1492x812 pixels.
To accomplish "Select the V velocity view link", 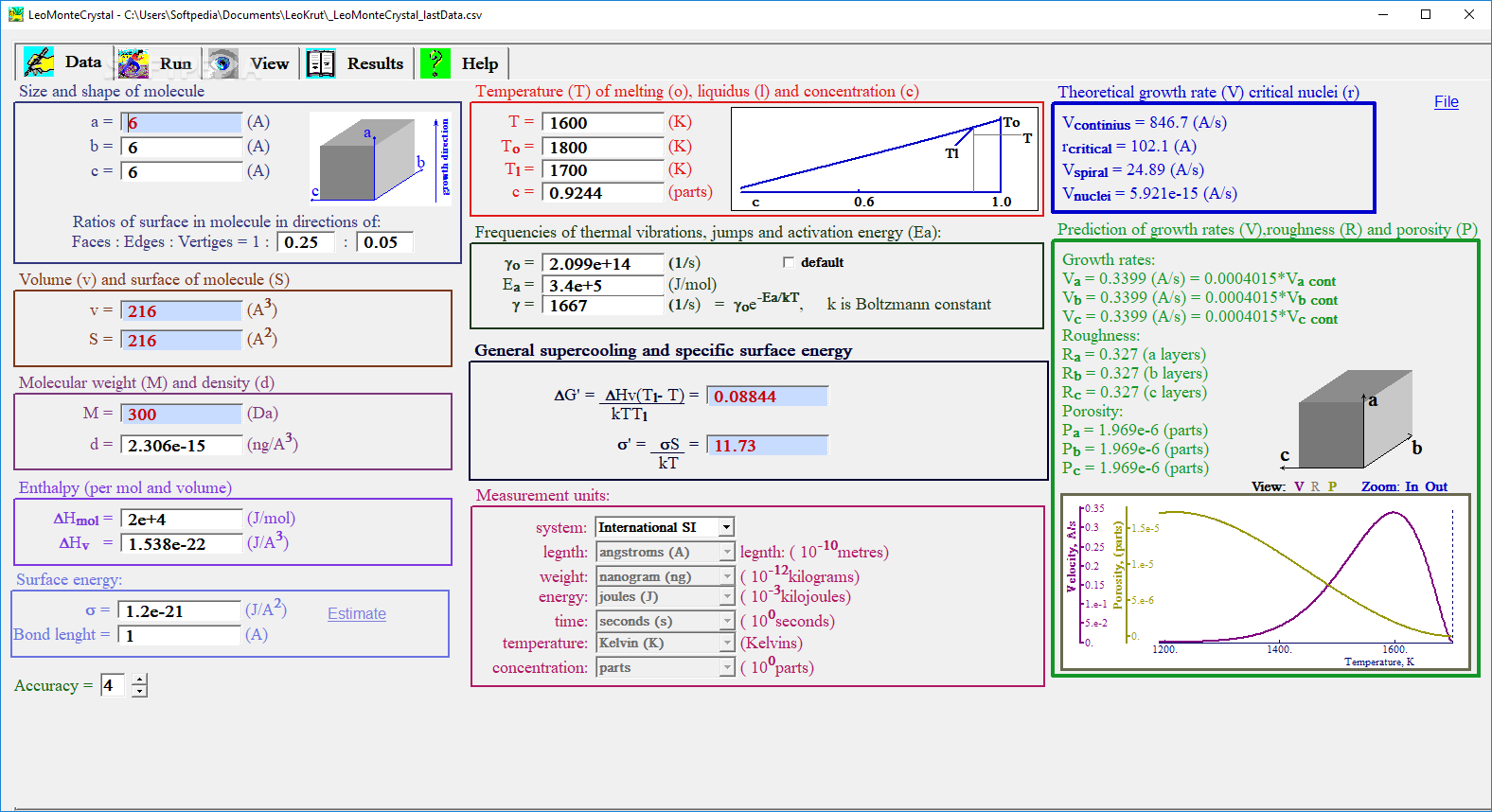I will pos(1299,486).
